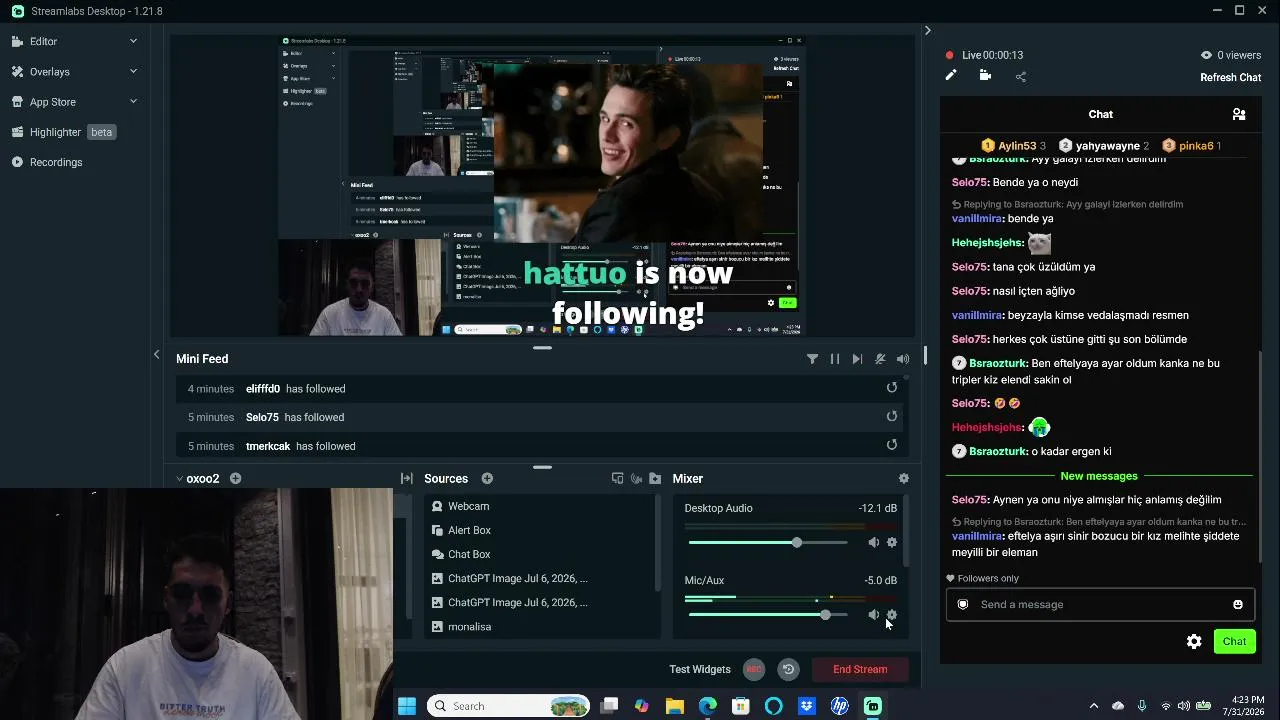
Task: Click the chat panel scrollbar
Action: pos(1260,455)
